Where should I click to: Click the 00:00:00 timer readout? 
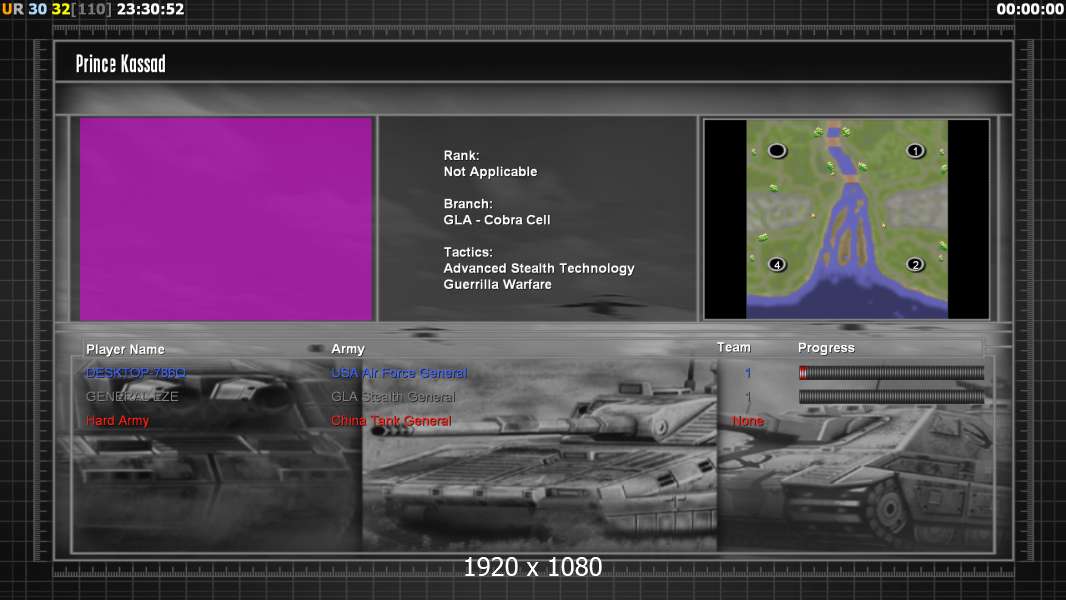coord(1030,9)
